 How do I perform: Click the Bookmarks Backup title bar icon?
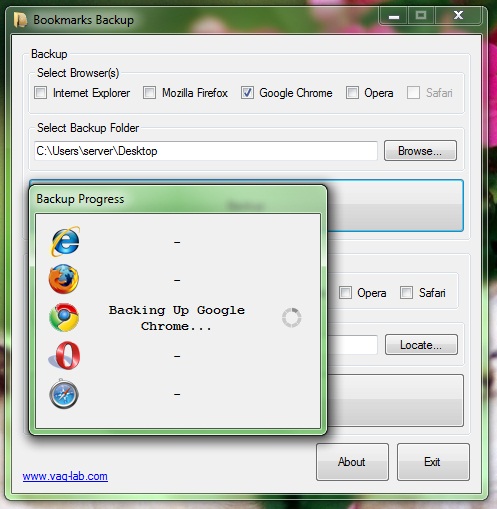tap(20, 20)
